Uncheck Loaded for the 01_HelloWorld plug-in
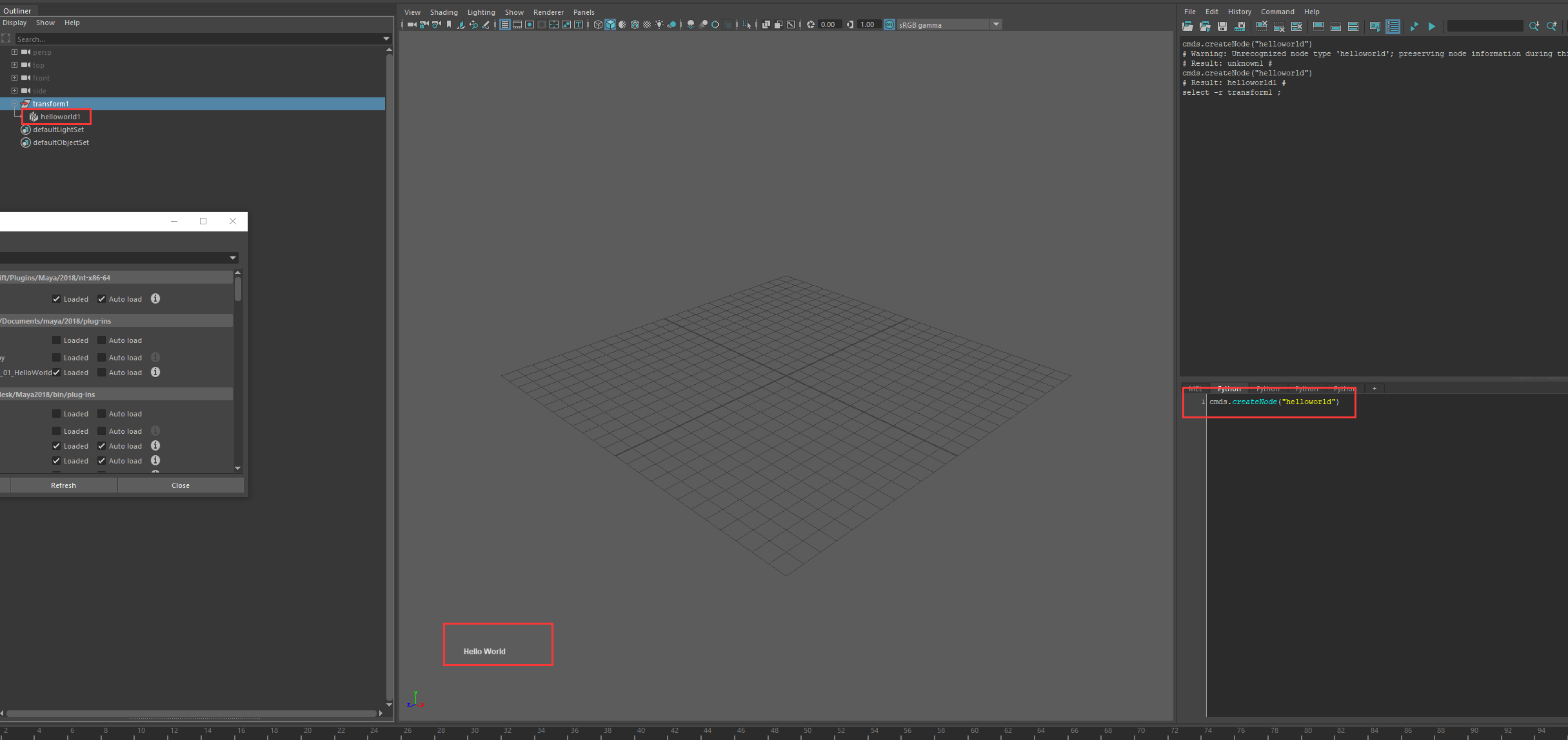 [x=57, y=373]
